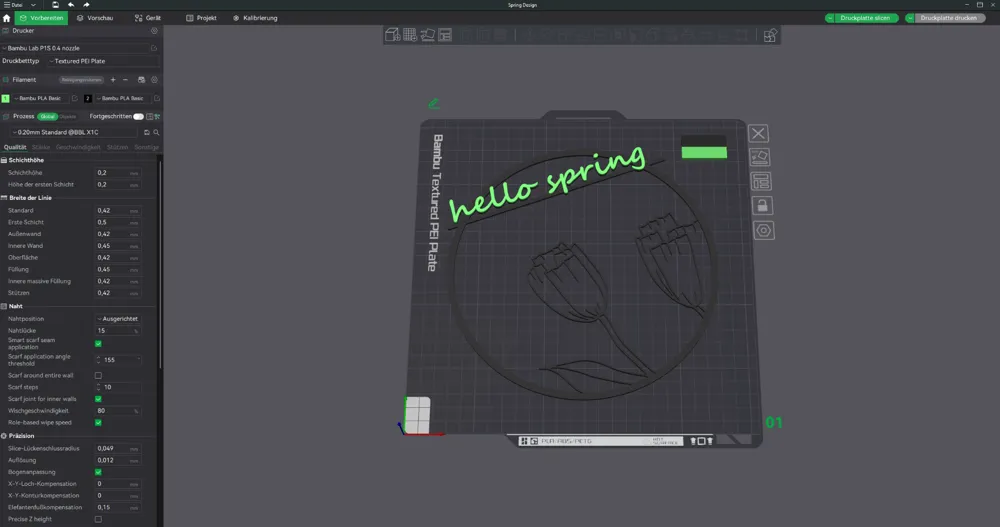Open the Nahtposition Ausgerichtet dropdown
This screenshot has width=1000, height=527.
pyautogui.click(x=118, y=318)
